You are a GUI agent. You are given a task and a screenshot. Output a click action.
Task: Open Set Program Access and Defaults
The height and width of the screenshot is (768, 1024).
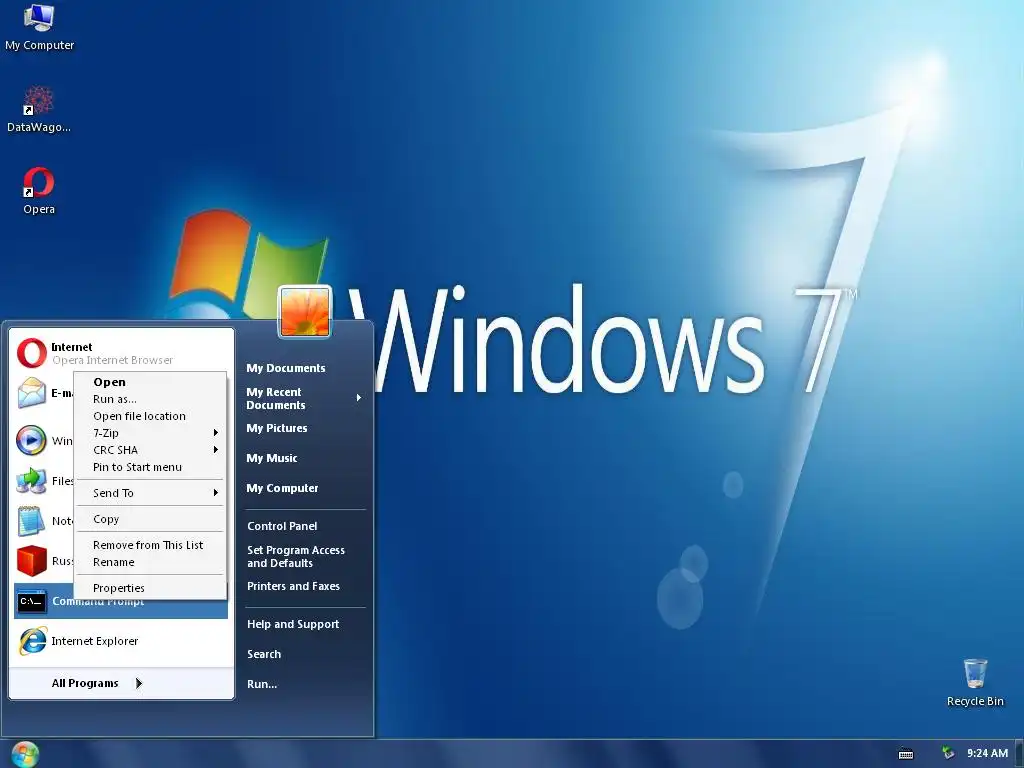coord(296,556)
